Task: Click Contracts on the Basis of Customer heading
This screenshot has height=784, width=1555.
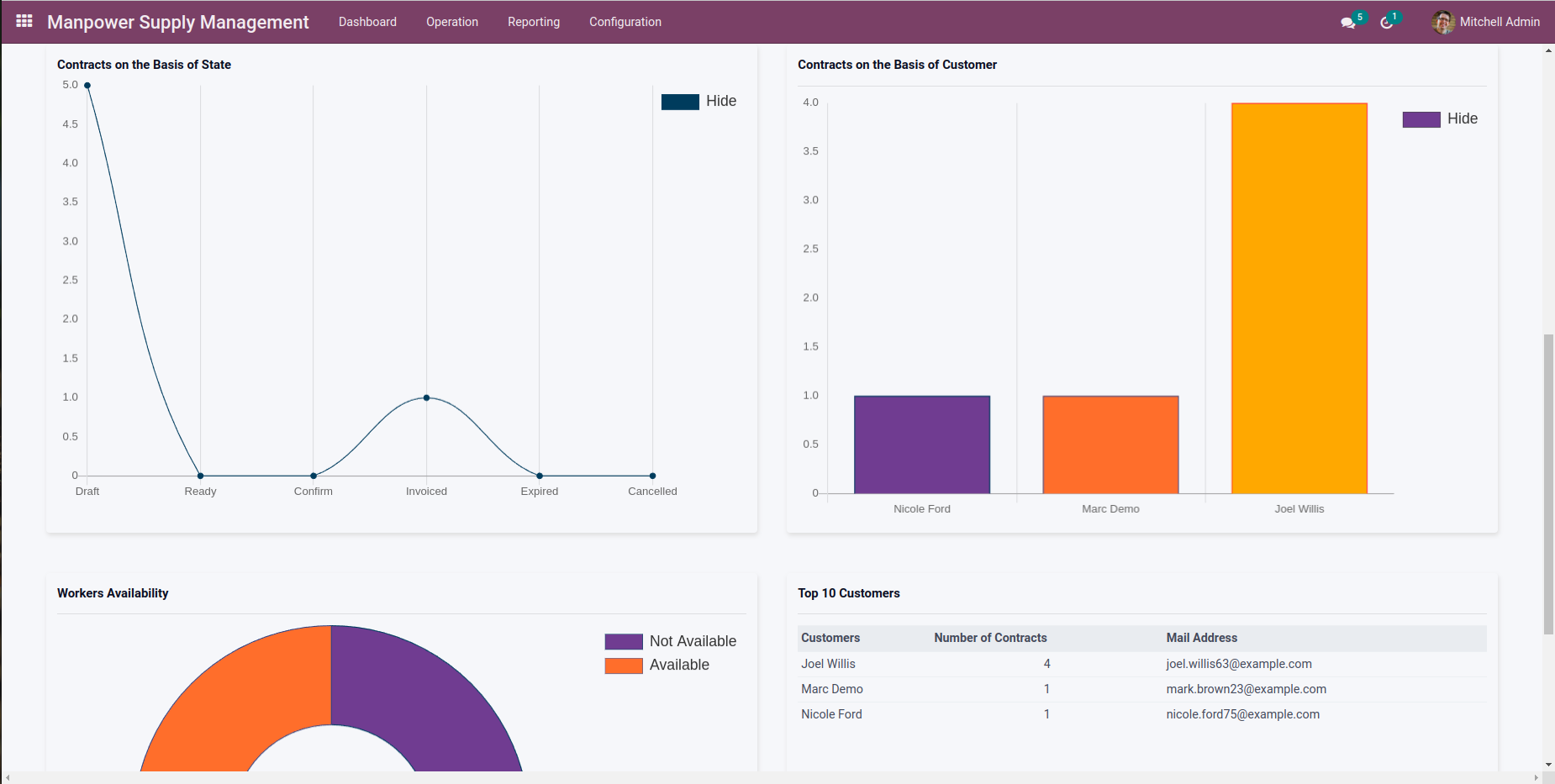Action: pos(897,65)
